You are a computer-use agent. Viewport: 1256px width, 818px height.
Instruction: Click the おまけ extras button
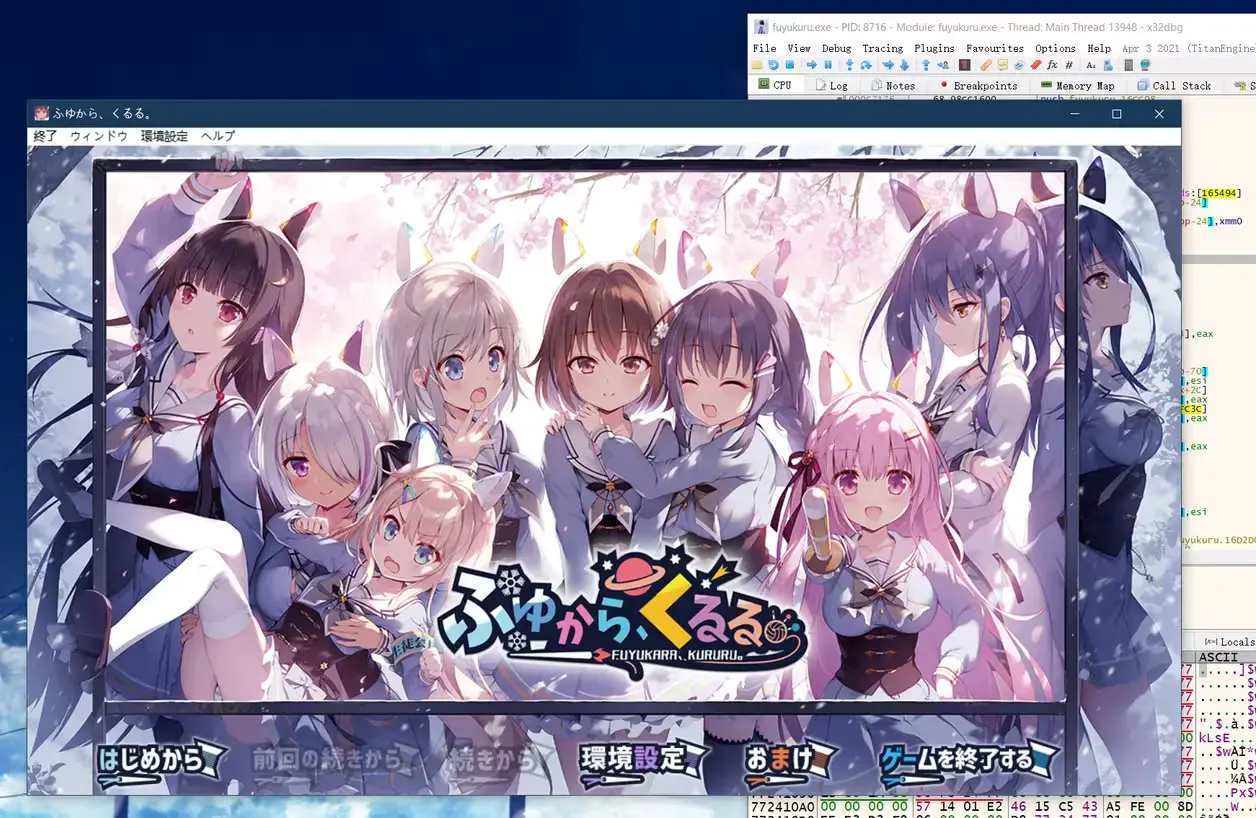(x=788, y=759)
